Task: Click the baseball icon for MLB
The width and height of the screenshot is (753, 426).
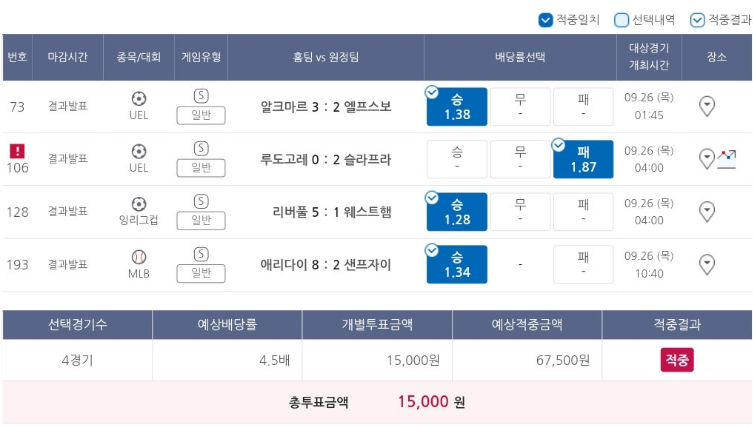Action: tap(139, 257)
